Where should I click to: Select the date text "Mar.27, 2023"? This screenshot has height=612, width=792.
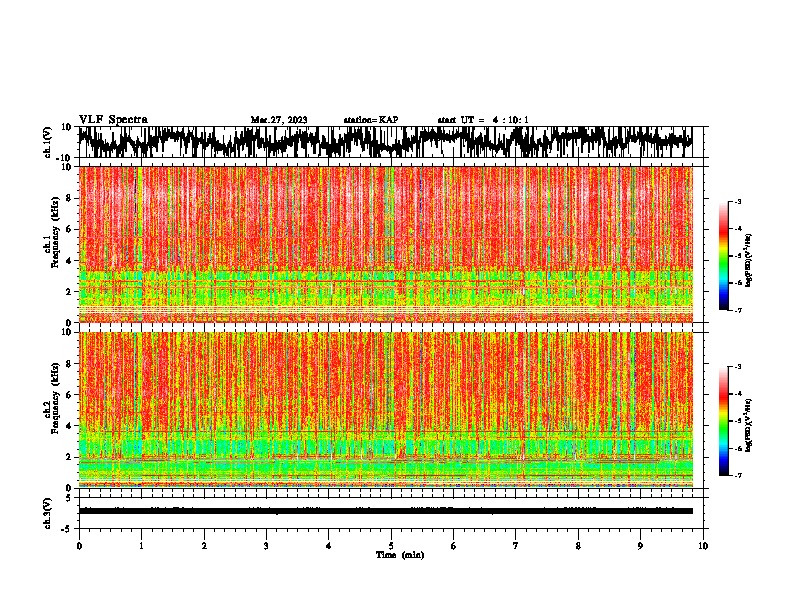pos(279,120)
